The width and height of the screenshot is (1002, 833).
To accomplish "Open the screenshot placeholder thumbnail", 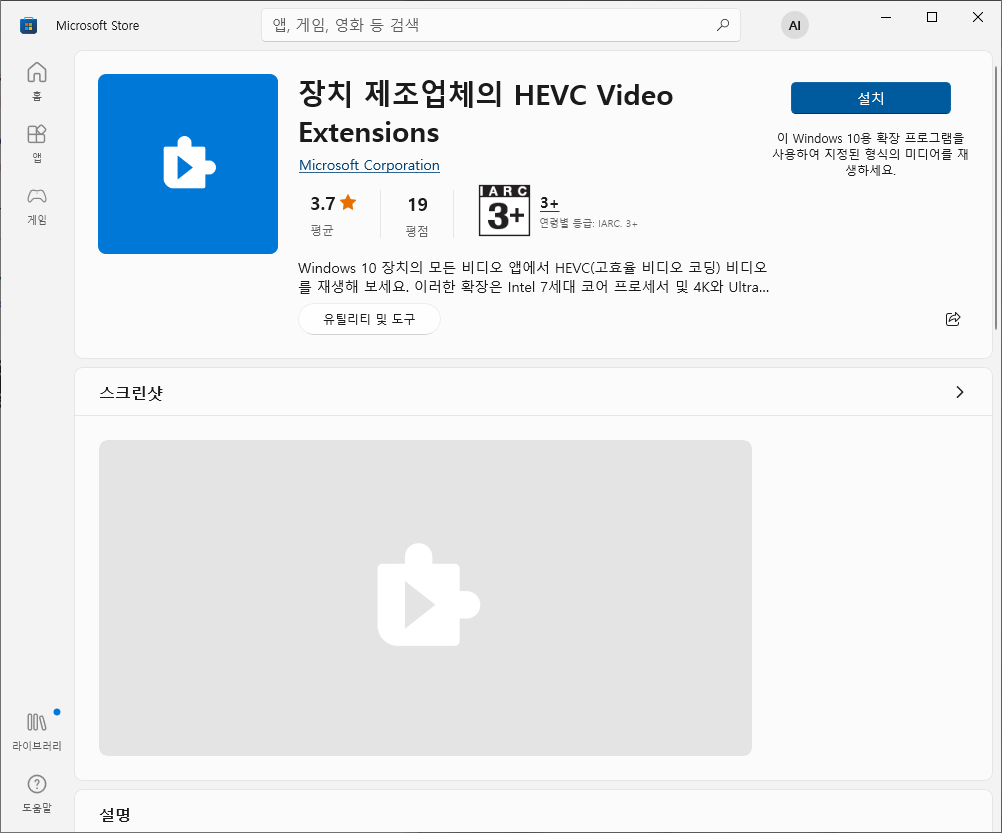I will [425, 598].
